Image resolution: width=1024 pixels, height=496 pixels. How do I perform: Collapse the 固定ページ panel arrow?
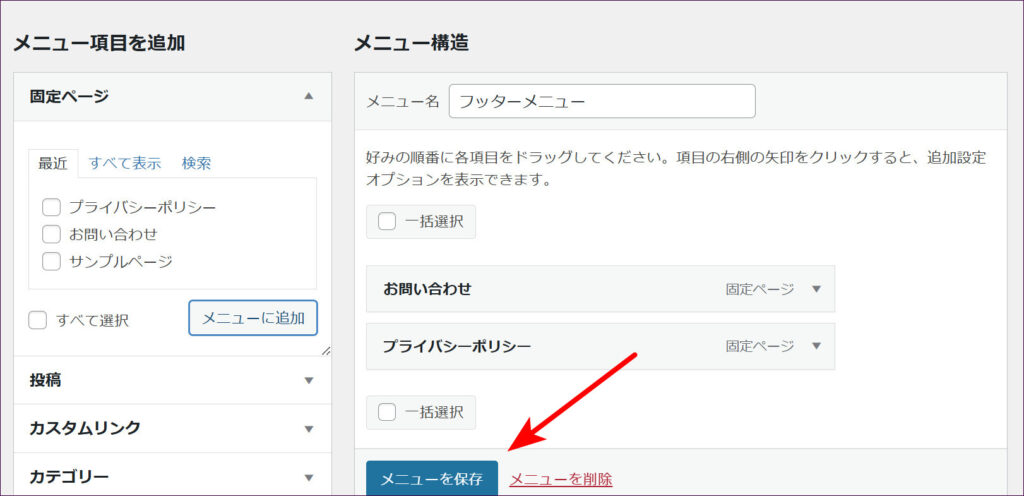(308, 96)
